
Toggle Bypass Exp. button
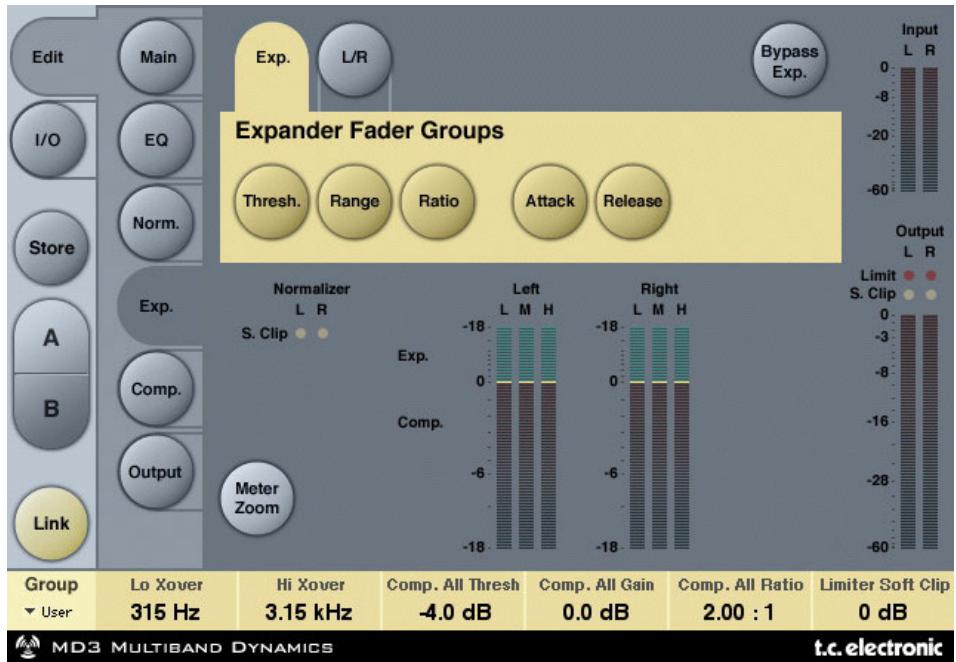click(x=790, y=61)
